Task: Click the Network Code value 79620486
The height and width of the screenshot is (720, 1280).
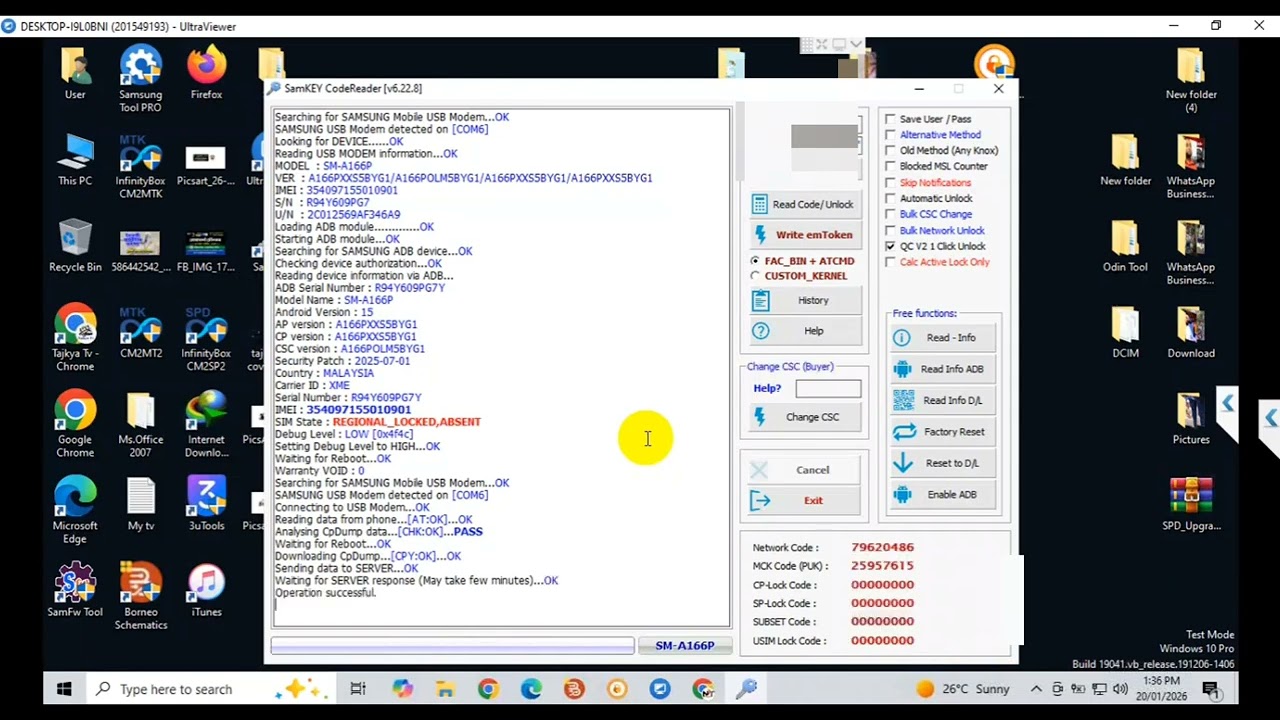Action: click(882, 547)
